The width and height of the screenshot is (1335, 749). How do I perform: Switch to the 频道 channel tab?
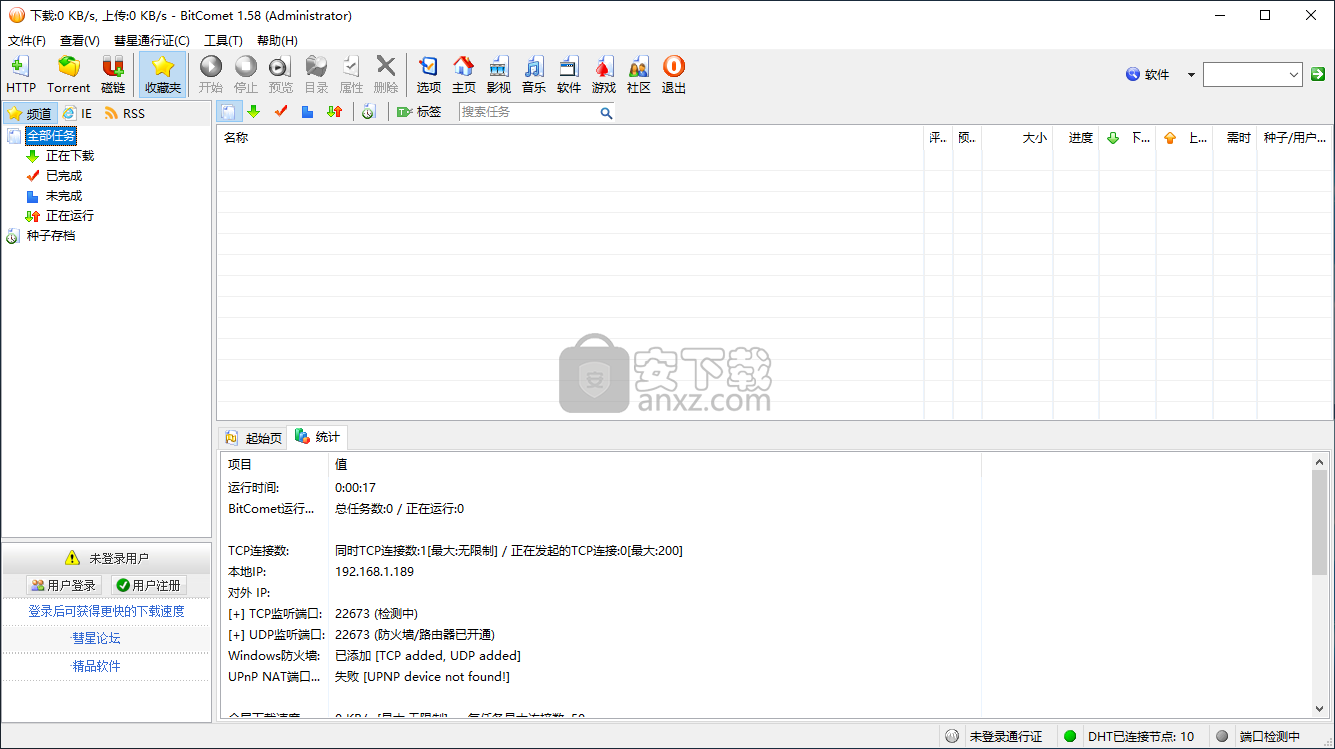point(29,113)
